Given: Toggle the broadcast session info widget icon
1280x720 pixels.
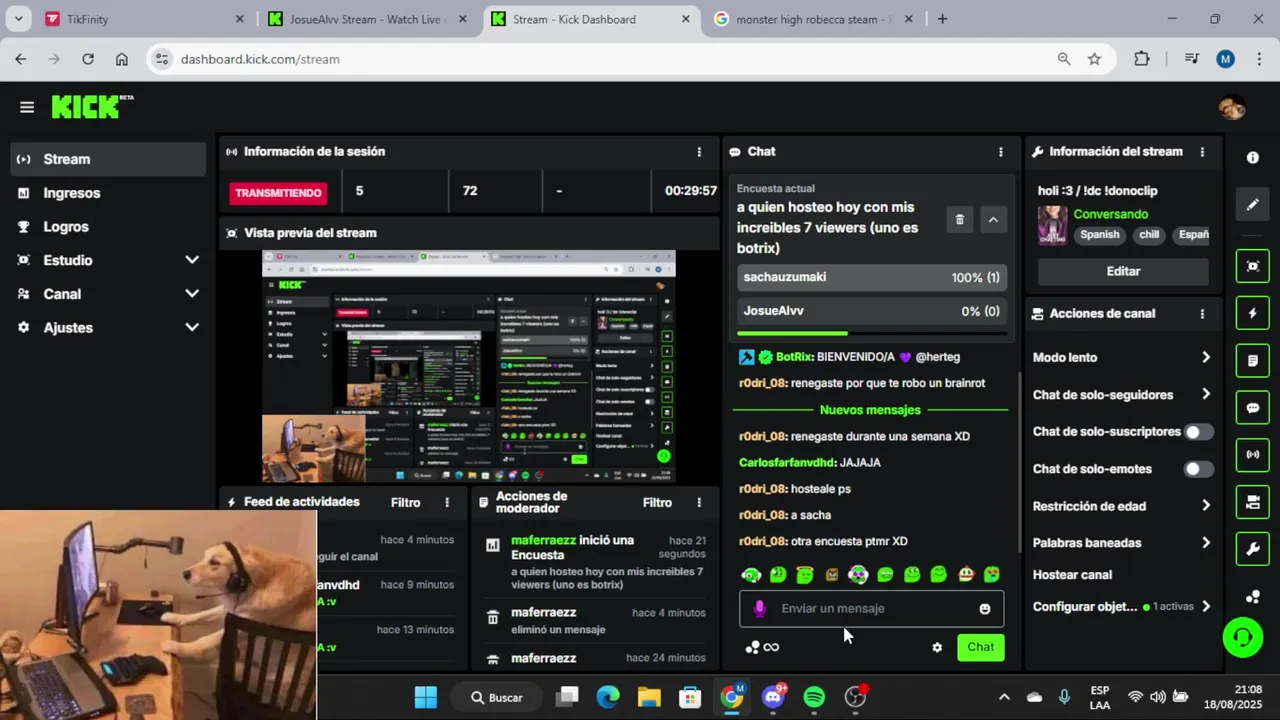Looking at the screenshot, I should pyautogui.click(x=1253, y=455).
